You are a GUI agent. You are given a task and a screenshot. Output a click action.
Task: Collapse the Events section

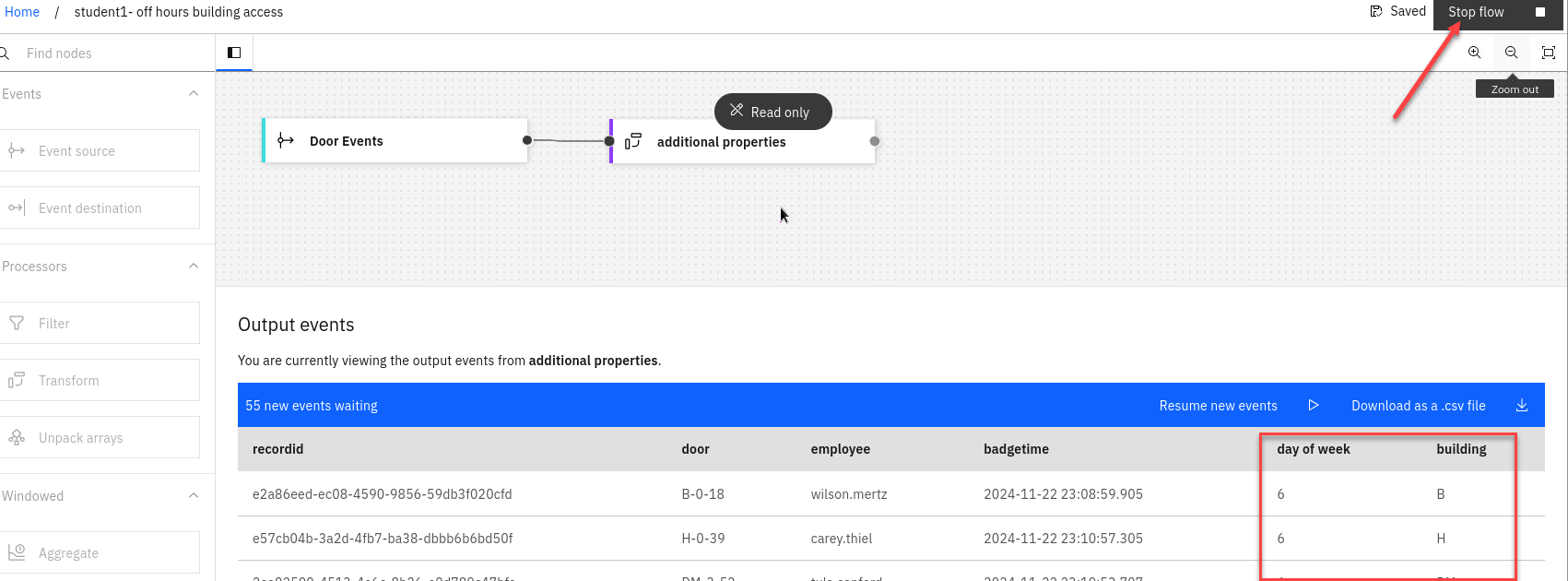[194, 94]
